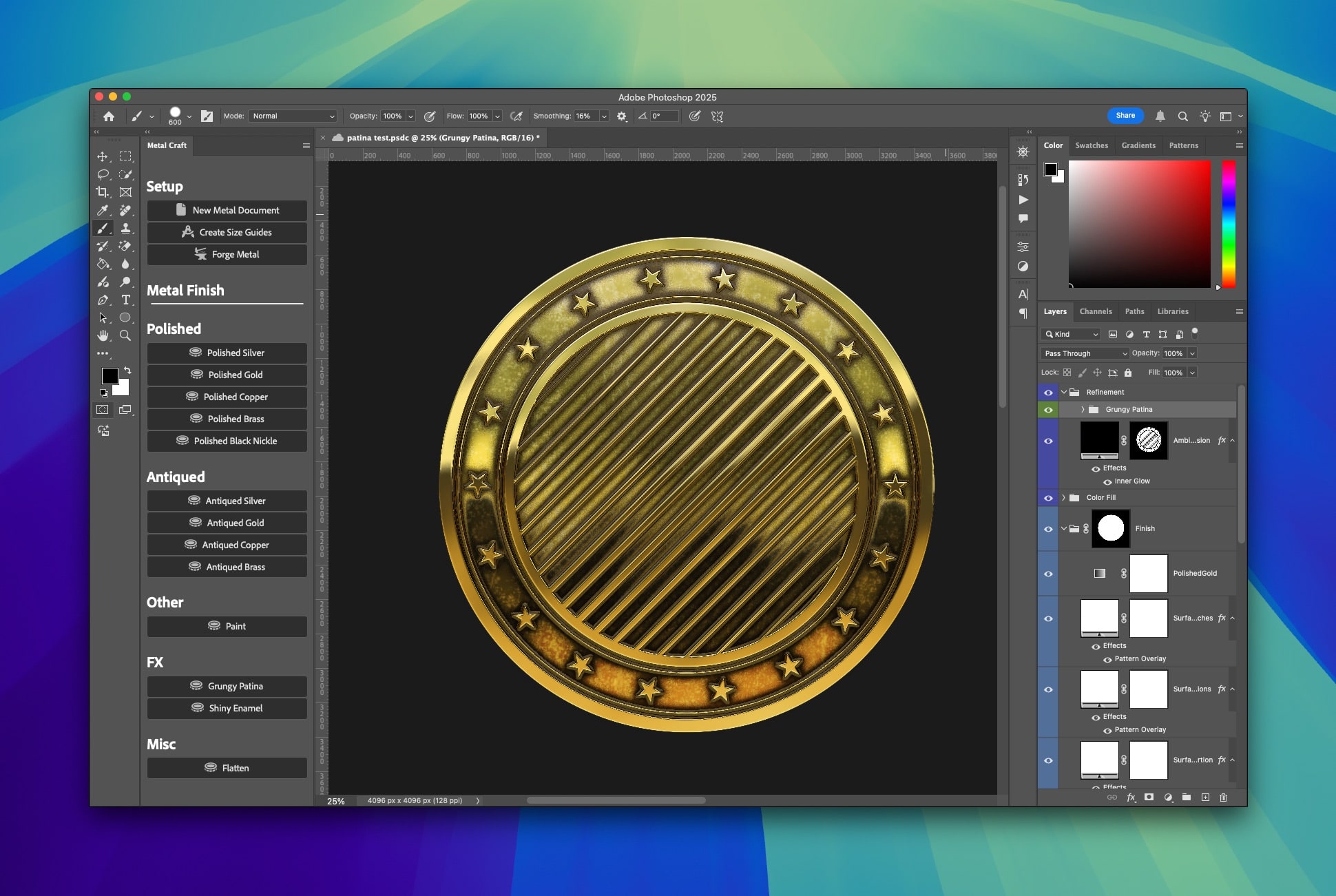Add a layer style fx
The image size is (1336, 896).
[x=1131, y=798]
